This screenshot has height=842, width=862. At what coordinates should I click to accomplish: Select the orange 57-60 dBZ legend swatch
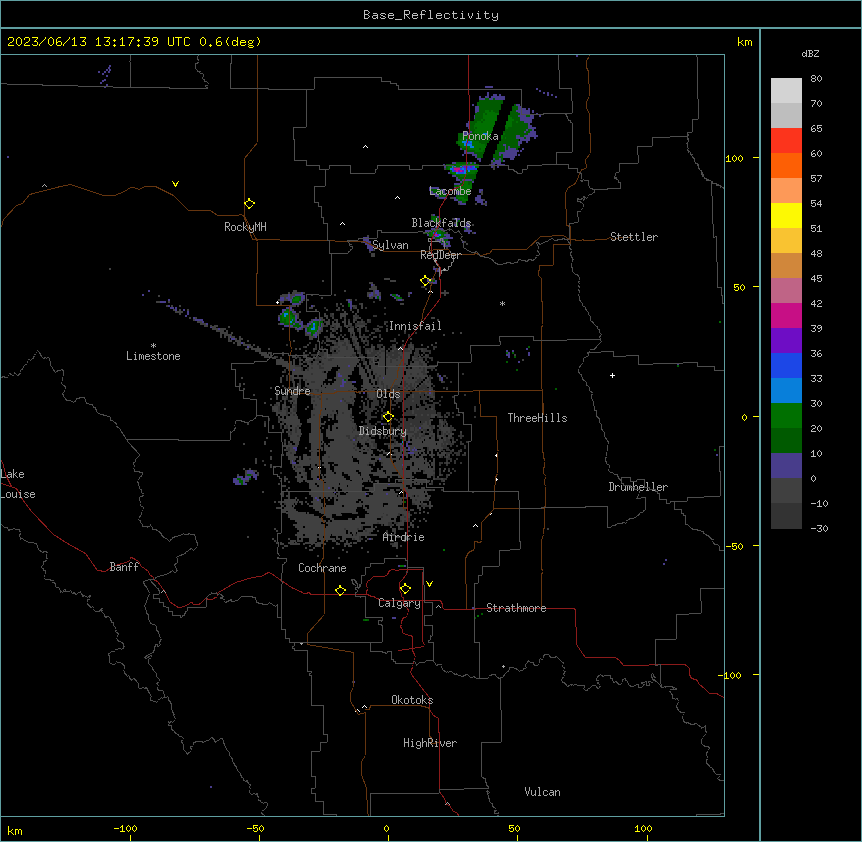pos(786,165)
